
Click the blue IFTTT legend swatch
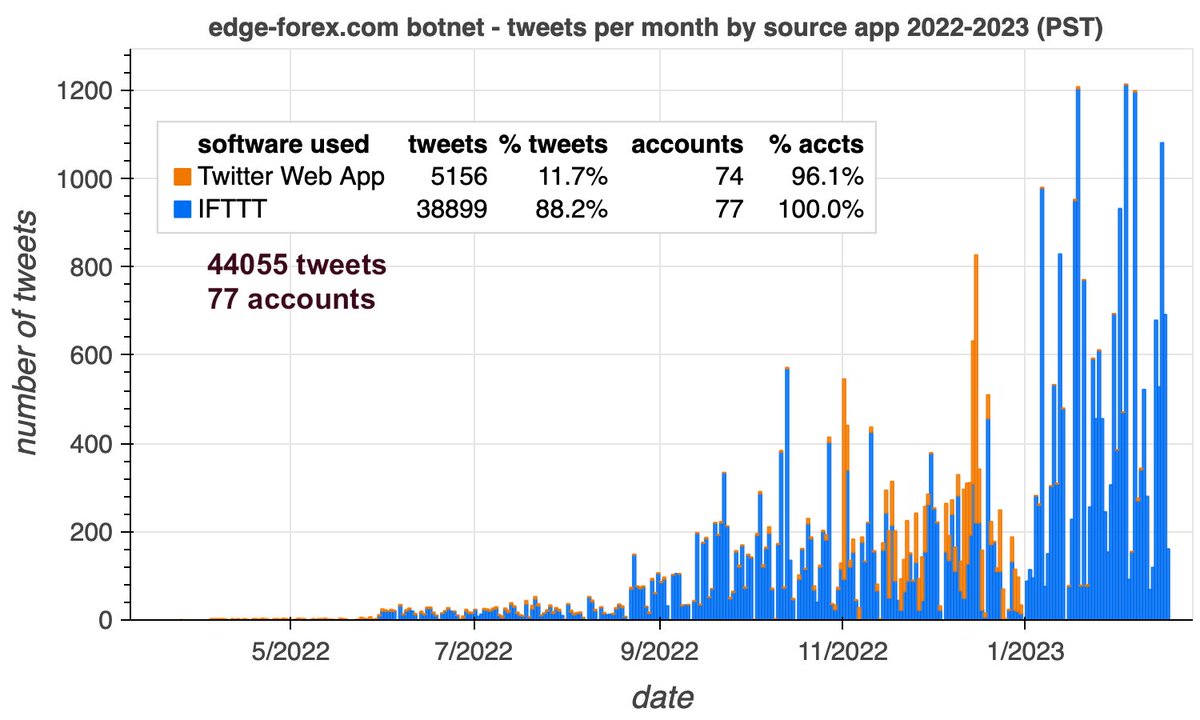(183, 209)
